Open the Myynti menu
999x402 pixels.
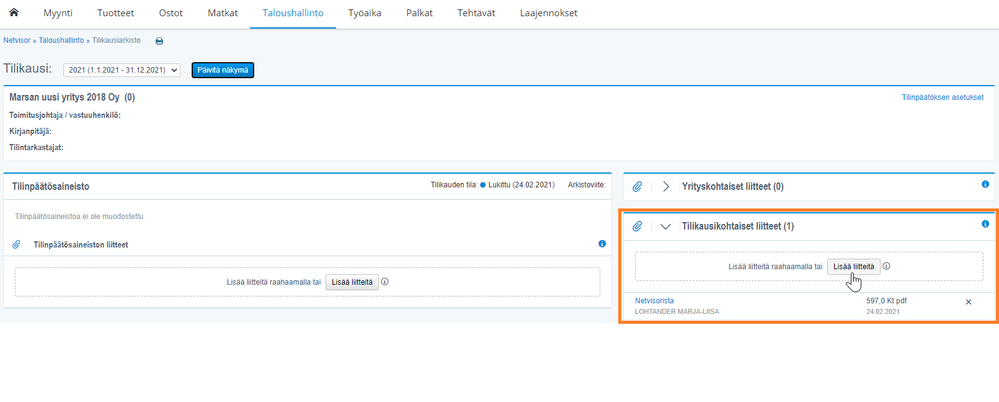[57, 13]
